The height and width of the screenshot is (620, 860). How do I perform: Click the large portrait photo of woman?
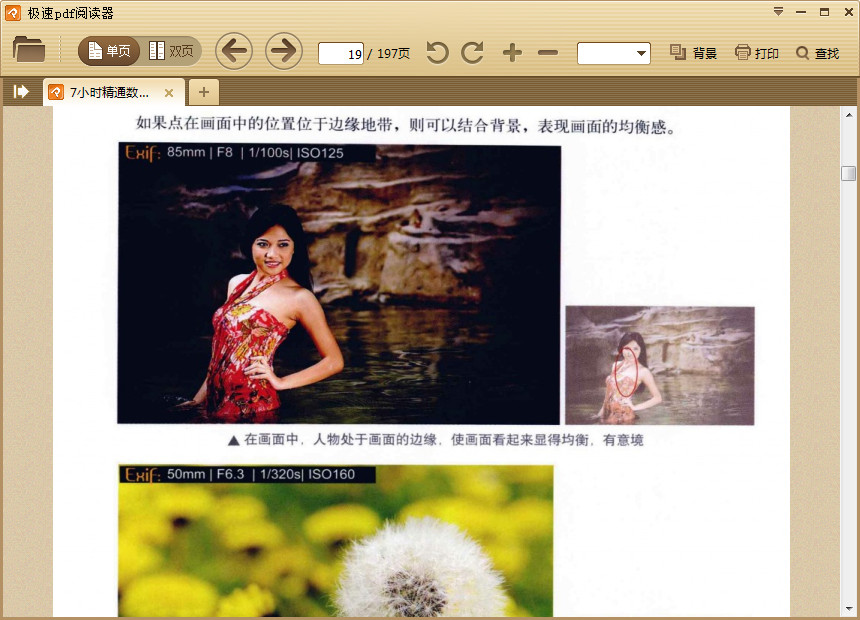click(339, 284)
